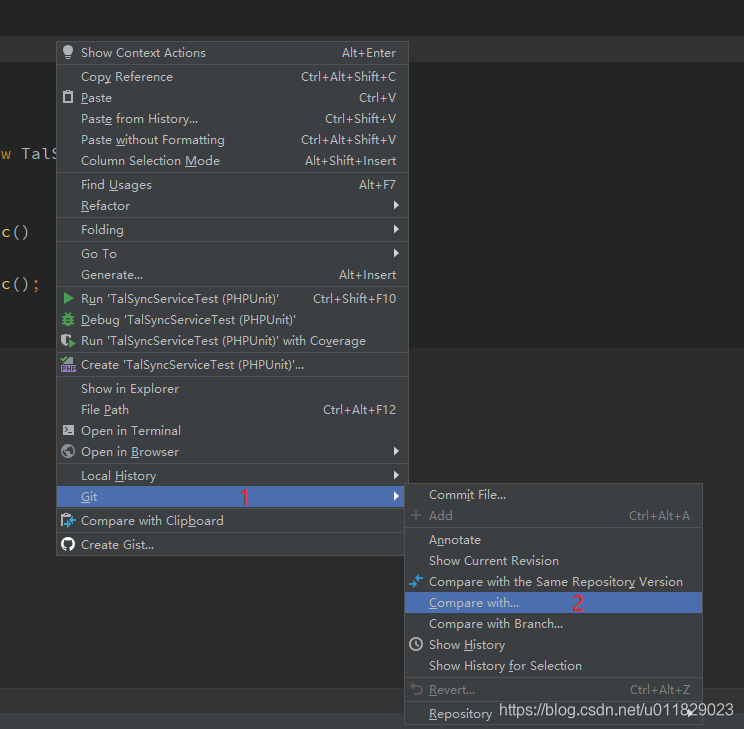This screenshot has height=729, width=744.
Task: Run 'TalSyncServiceTest (PHPUnit)'
Action: point(232,299)
